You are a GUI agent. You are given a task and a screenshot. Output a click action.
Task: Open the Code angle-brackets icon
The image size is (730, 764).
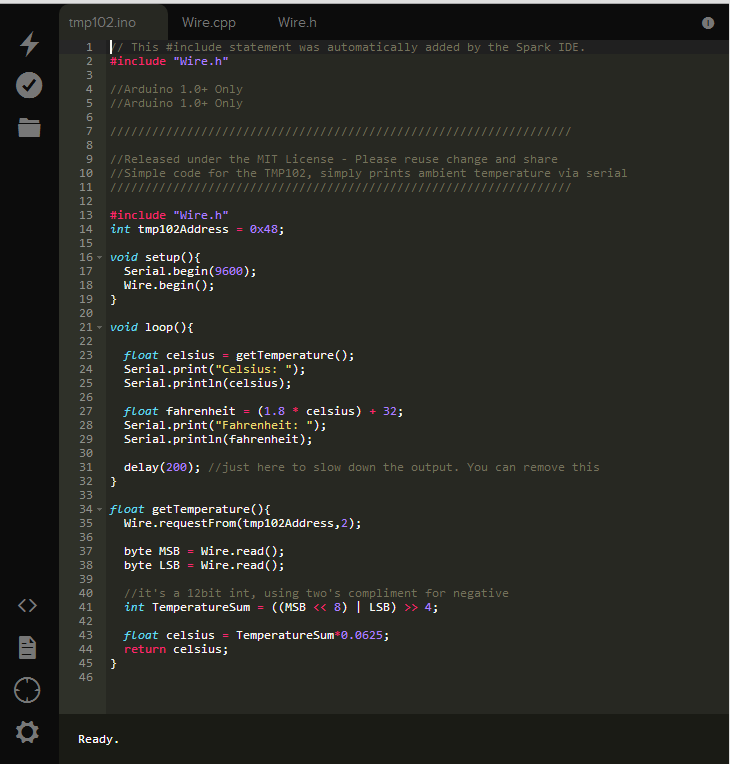pyautogui.click(x=27, y=606)
